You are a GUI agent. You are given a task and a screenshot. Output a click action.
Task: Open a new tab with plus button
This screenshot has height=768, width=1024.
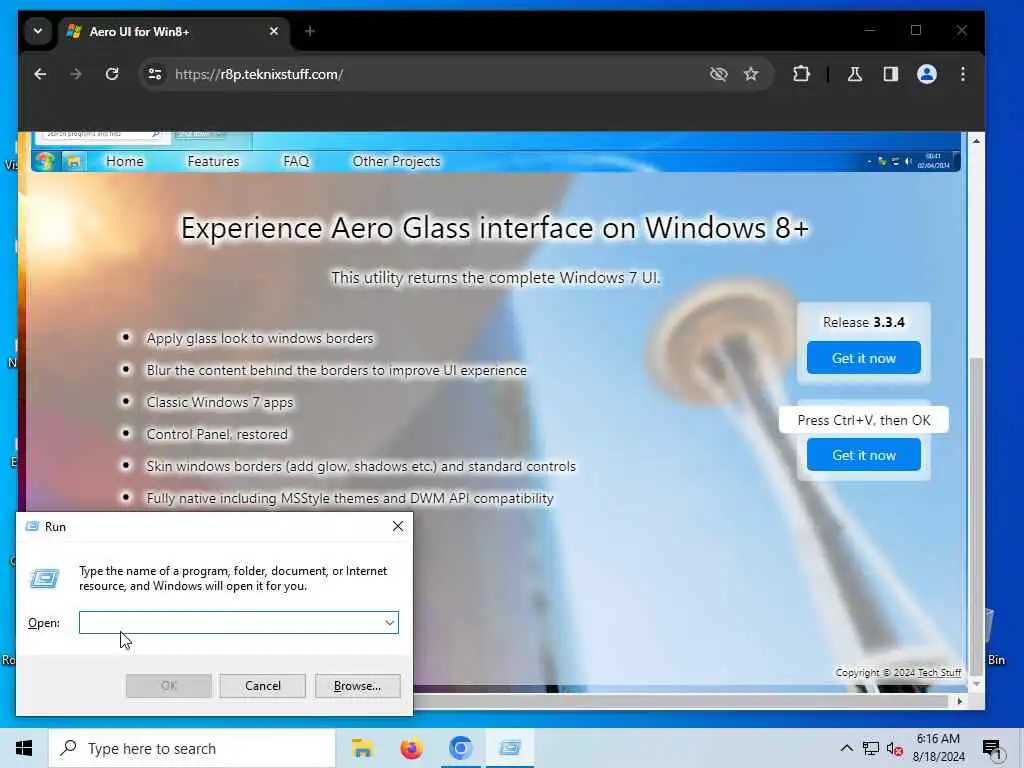(310, 31)
